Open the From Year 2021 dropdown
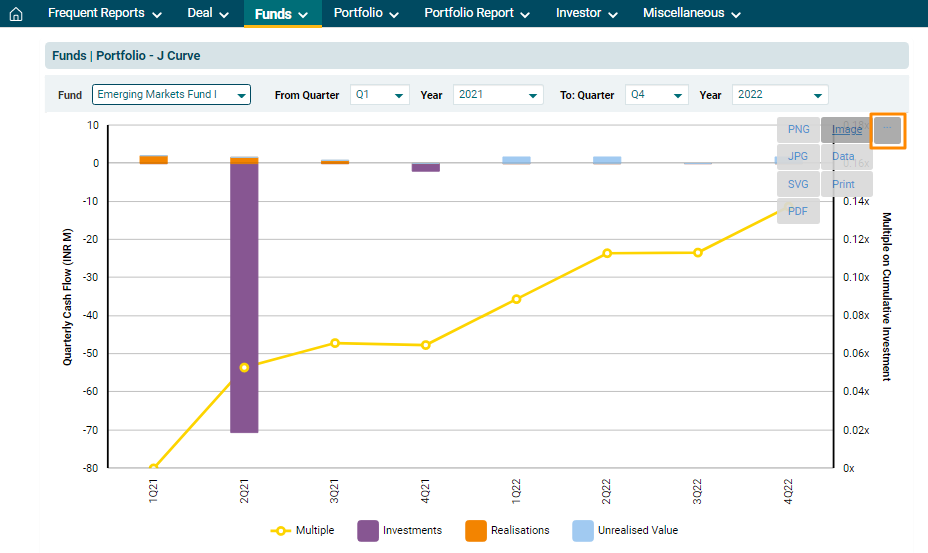Screen dimensions: 928x553 point(497,95)
